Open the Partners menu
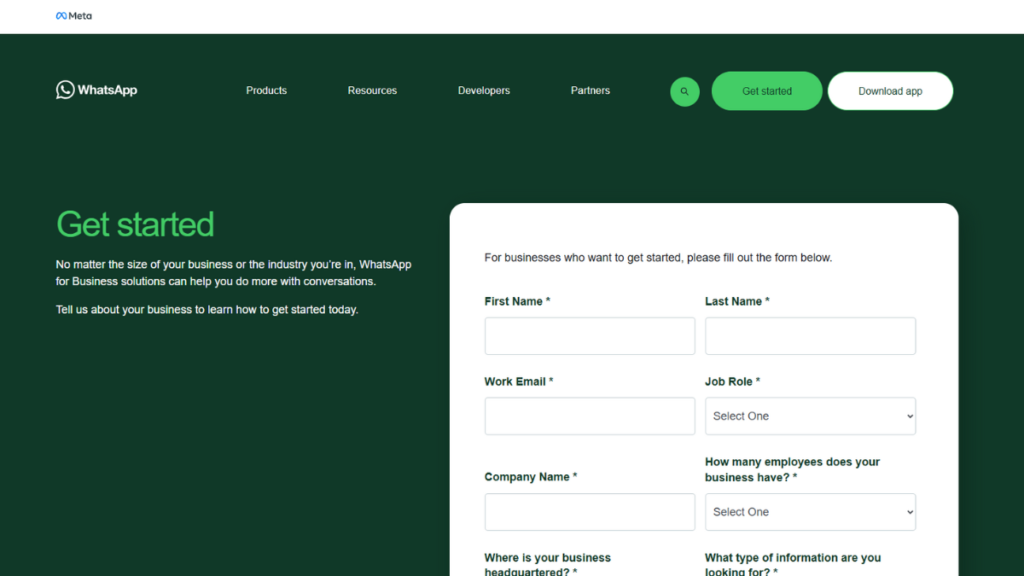1024x576 pixels. click(x=590, y=90)
